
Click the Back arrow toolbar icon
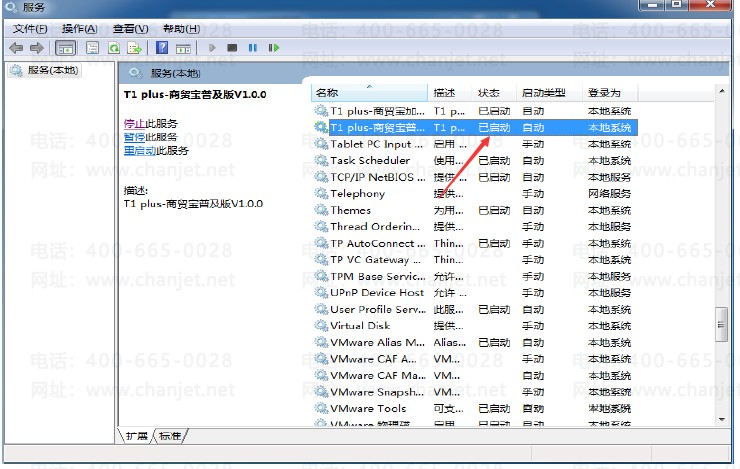click(16, 48)
